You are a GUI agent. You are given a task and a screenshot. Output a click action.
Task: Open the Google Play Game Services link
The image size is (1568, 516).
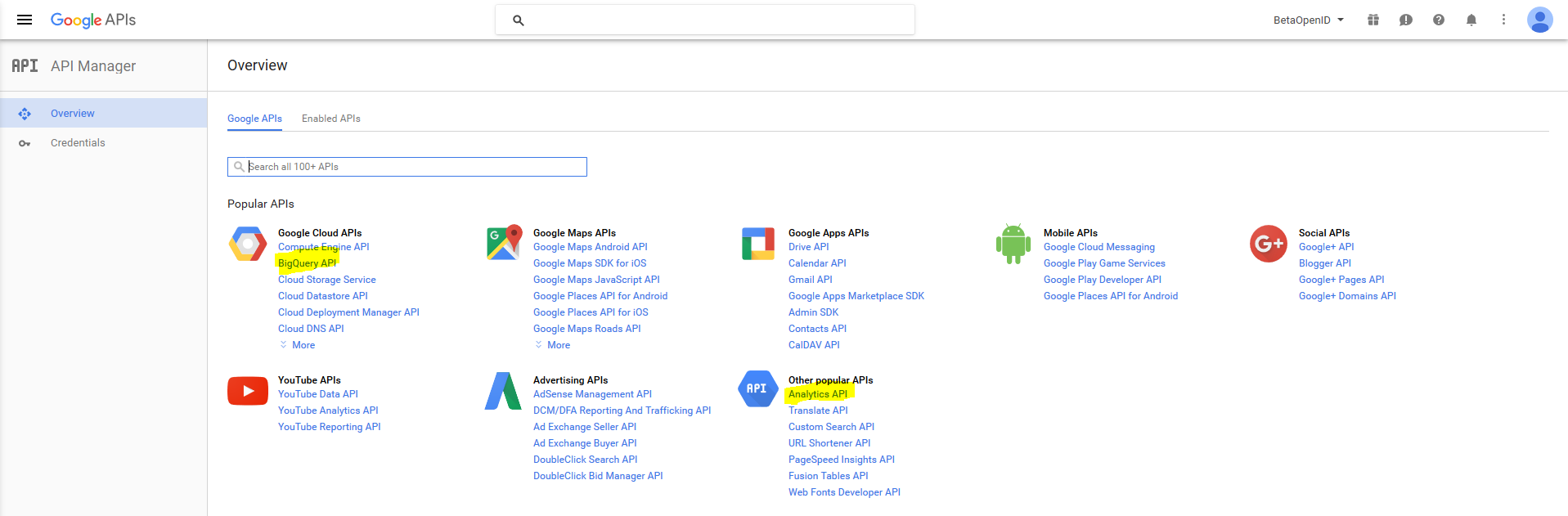pos(1104,263)
